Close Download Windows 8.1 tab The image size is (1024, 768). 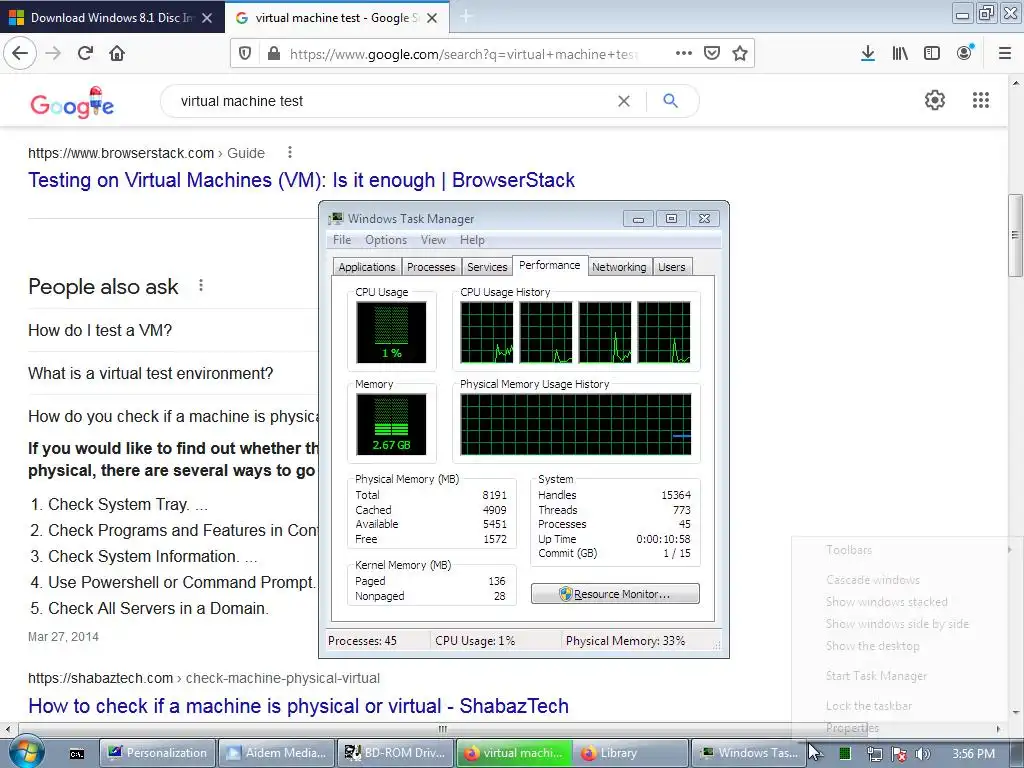[x=207, y=18]
